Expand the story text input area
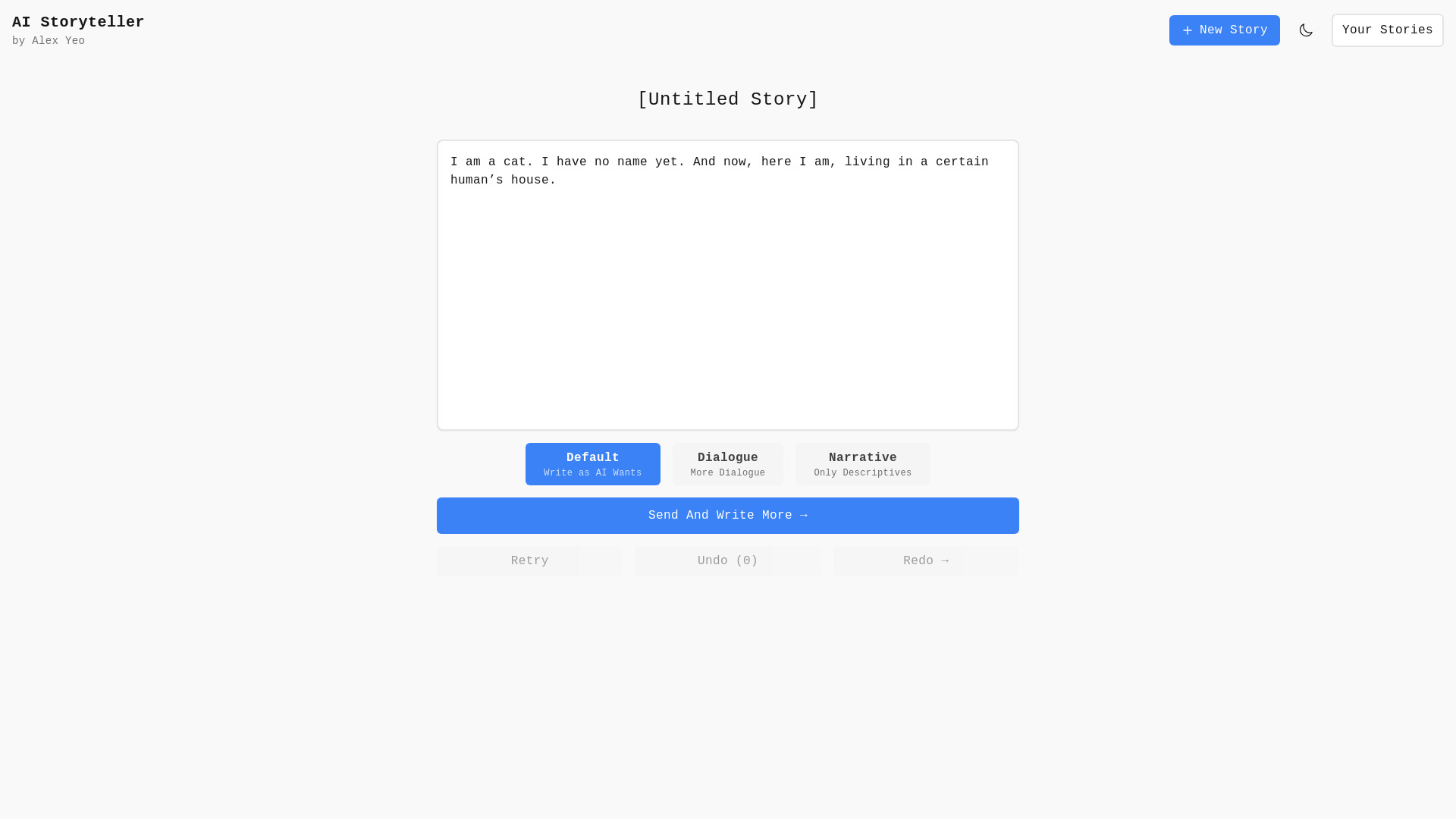 1013,425
